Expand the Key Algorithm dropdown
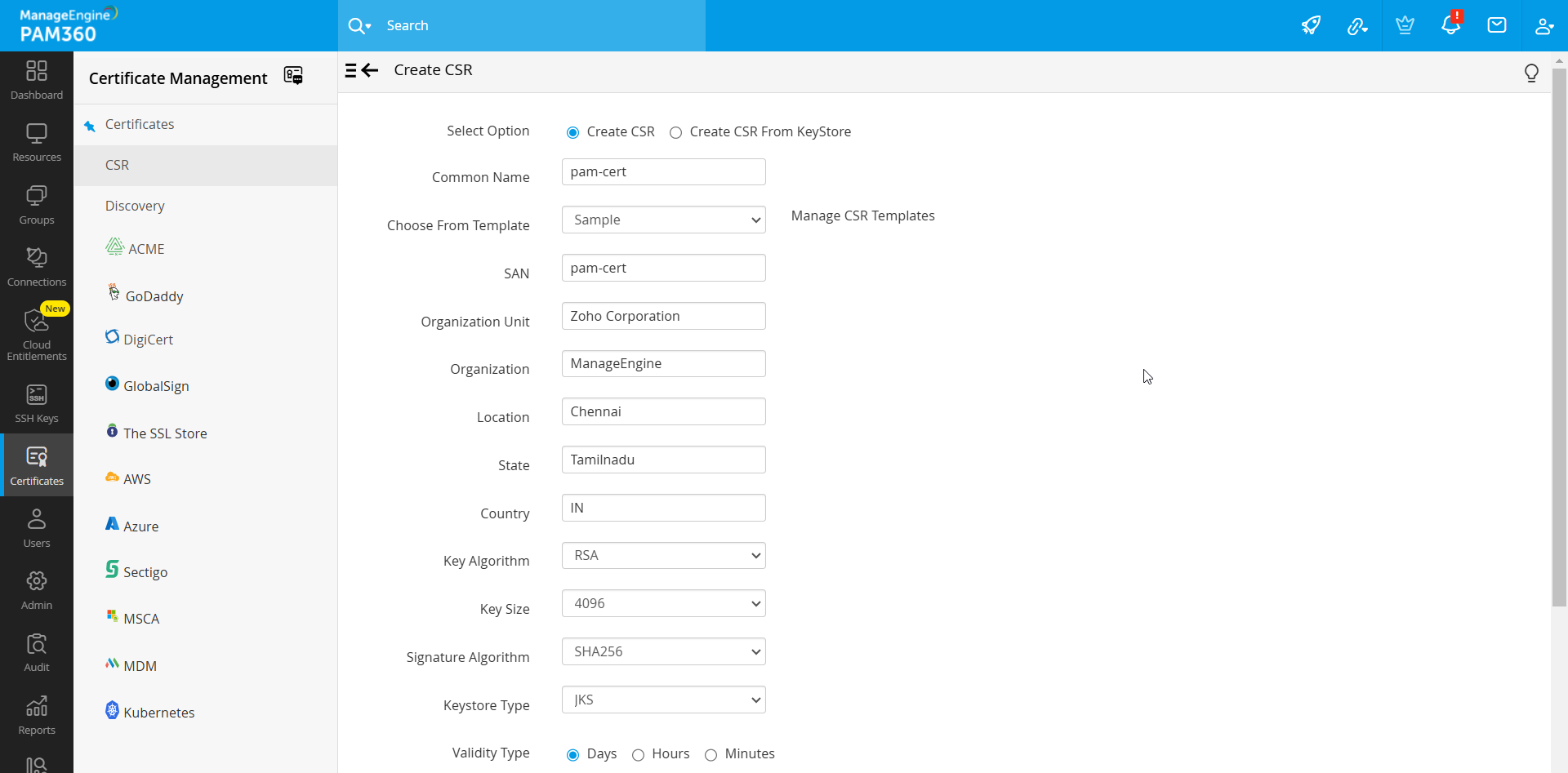This screenshot has width=1568, height=773. (663, 556)
